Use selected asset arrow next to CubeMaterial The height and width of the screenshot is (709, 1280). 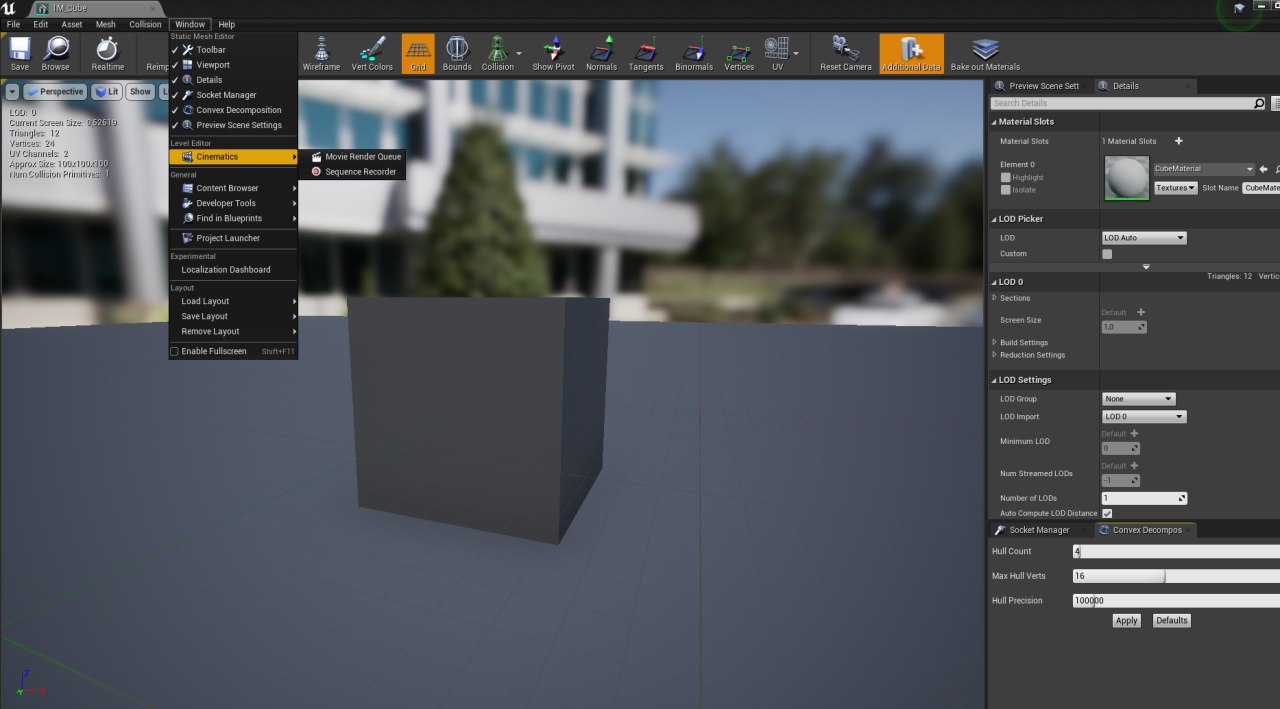[1263, 169]
